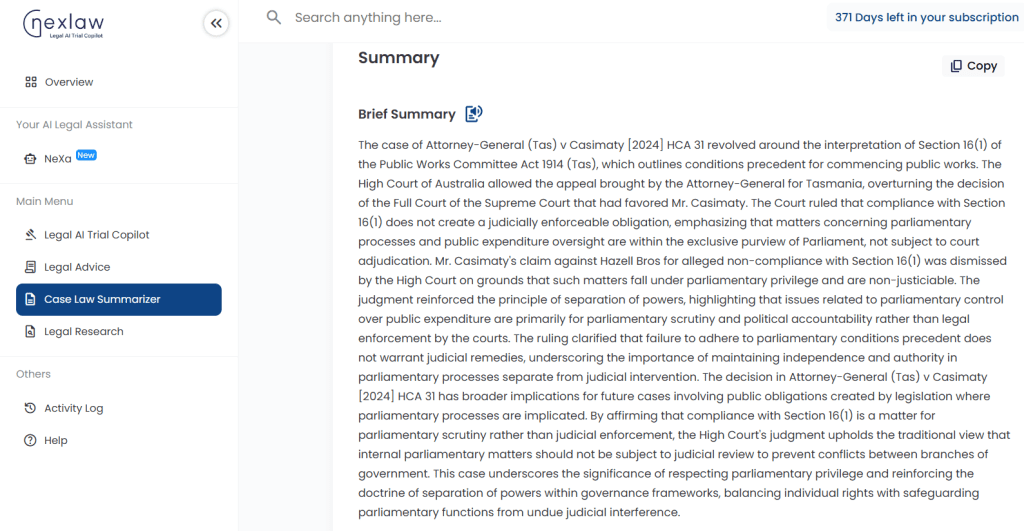Click the gavel icon for Trial Copilot
1024x531 pixels.
(30, 234)
